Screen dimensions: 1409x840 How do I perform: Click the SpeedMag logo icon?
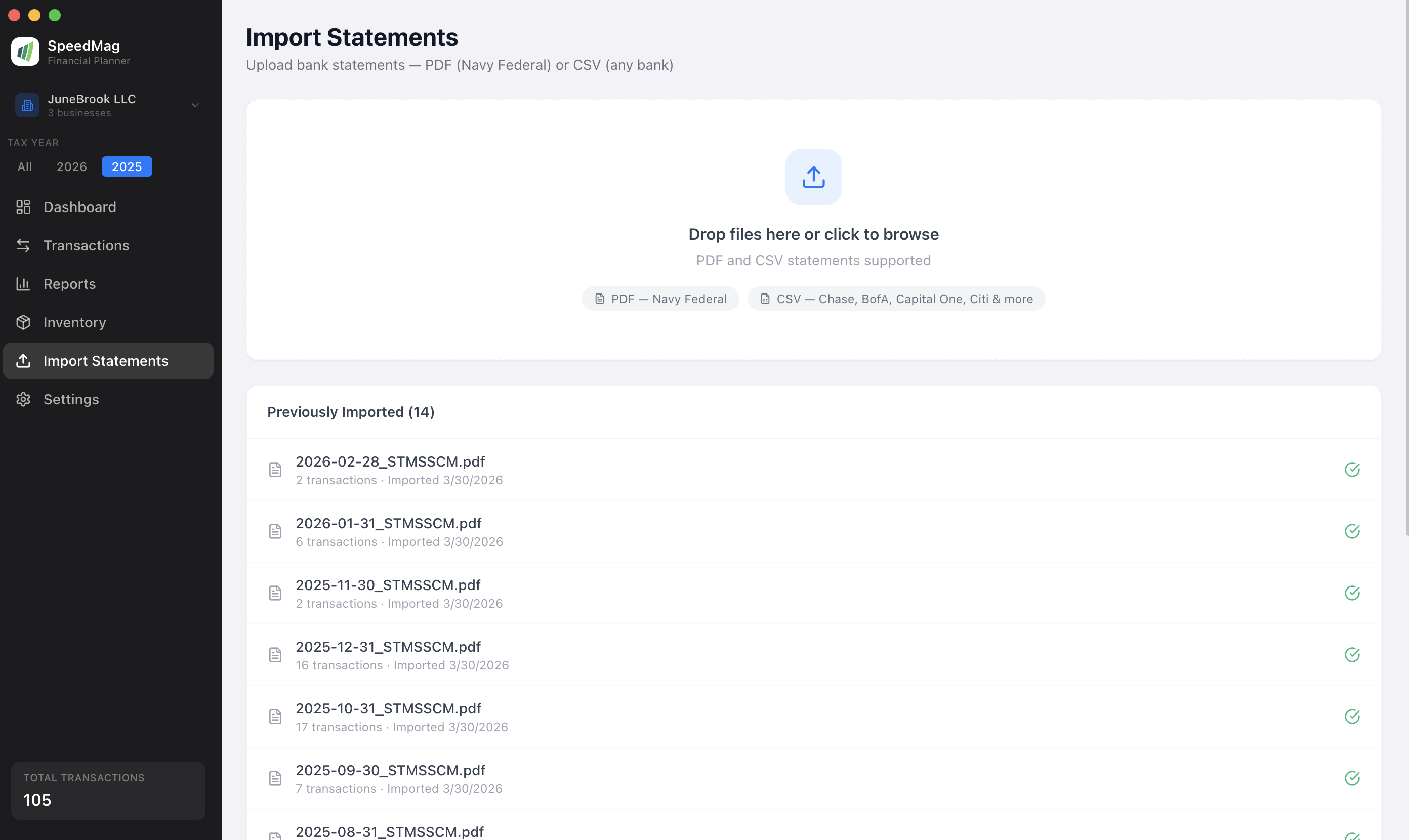(25, 52)
